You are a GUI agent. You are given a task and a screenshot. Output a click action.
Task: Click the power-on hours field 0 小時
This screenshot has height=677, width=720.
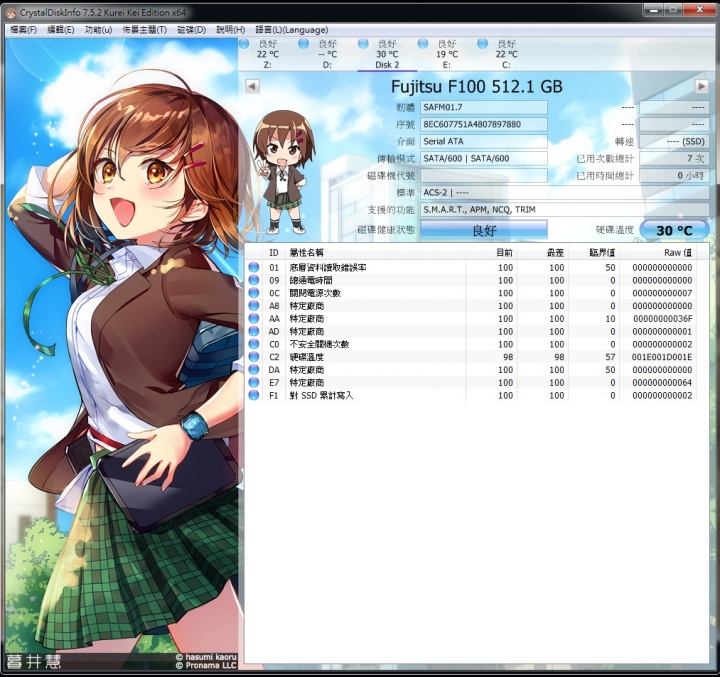pyautogui.click(x=674, y=175)
